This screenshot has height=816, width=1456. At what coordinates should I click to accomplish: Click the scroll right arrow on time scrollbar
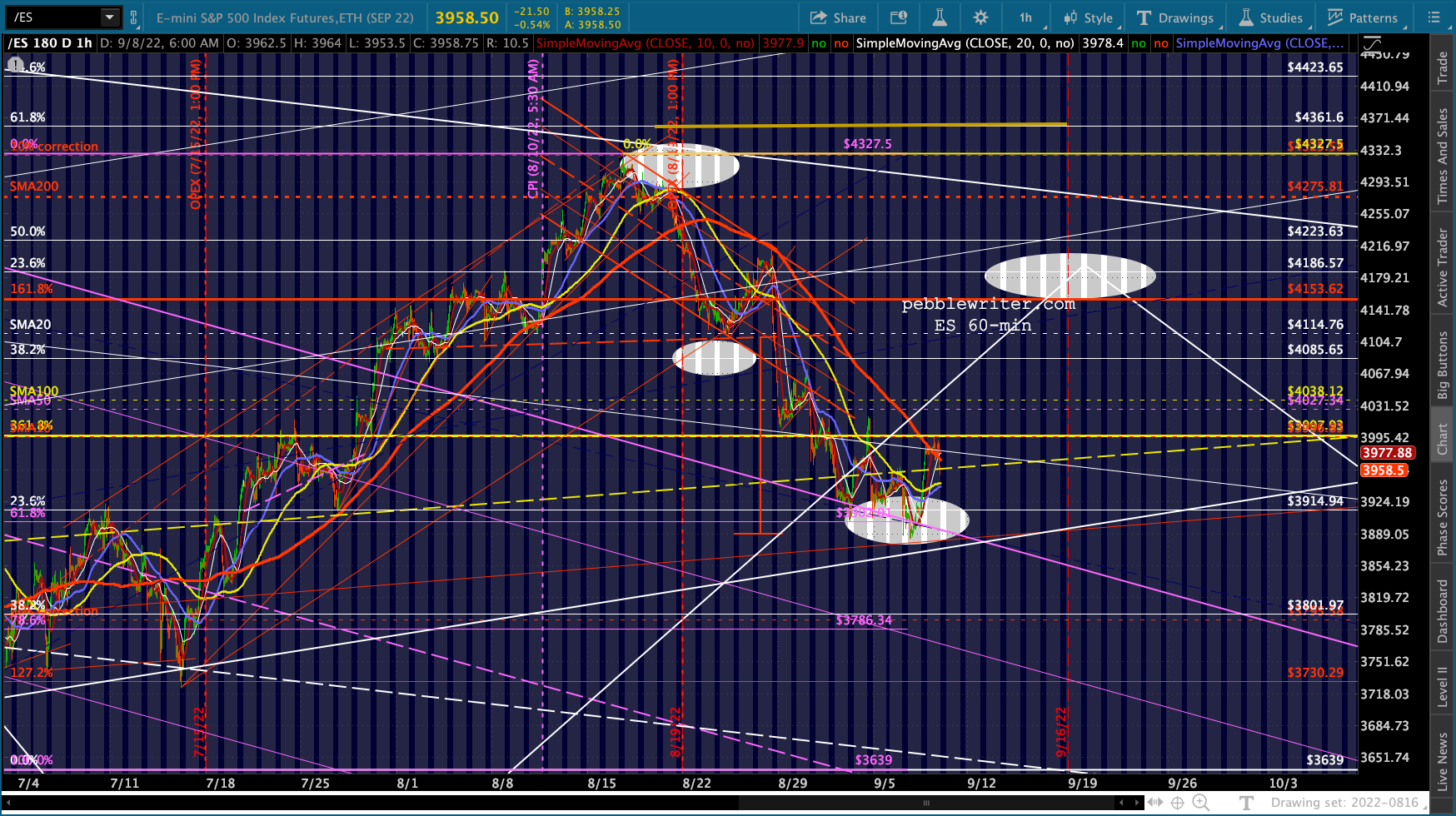(1137, 803)
